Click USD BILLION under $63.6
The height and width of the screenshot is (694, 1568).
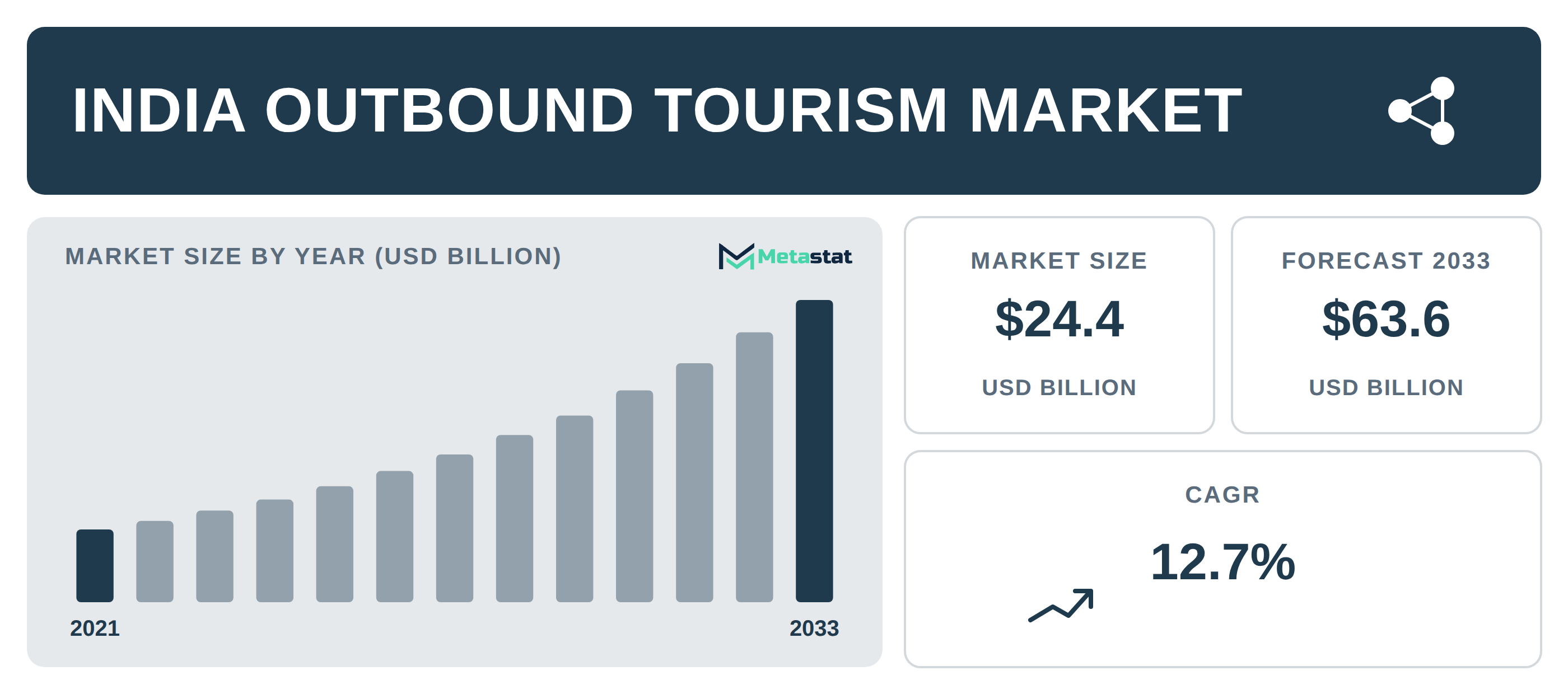pyautogui.click(x=1386, y=387)
